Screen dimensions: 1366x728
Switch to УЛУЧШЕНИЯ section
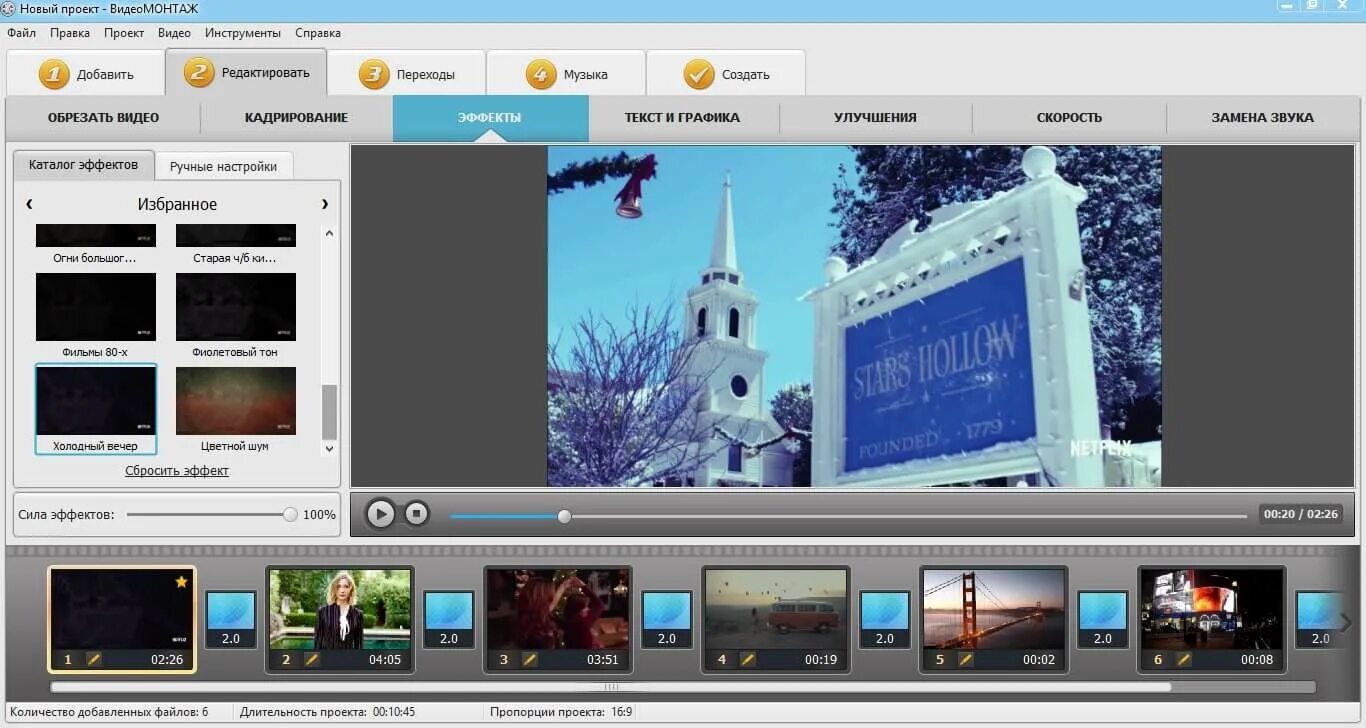875,118
